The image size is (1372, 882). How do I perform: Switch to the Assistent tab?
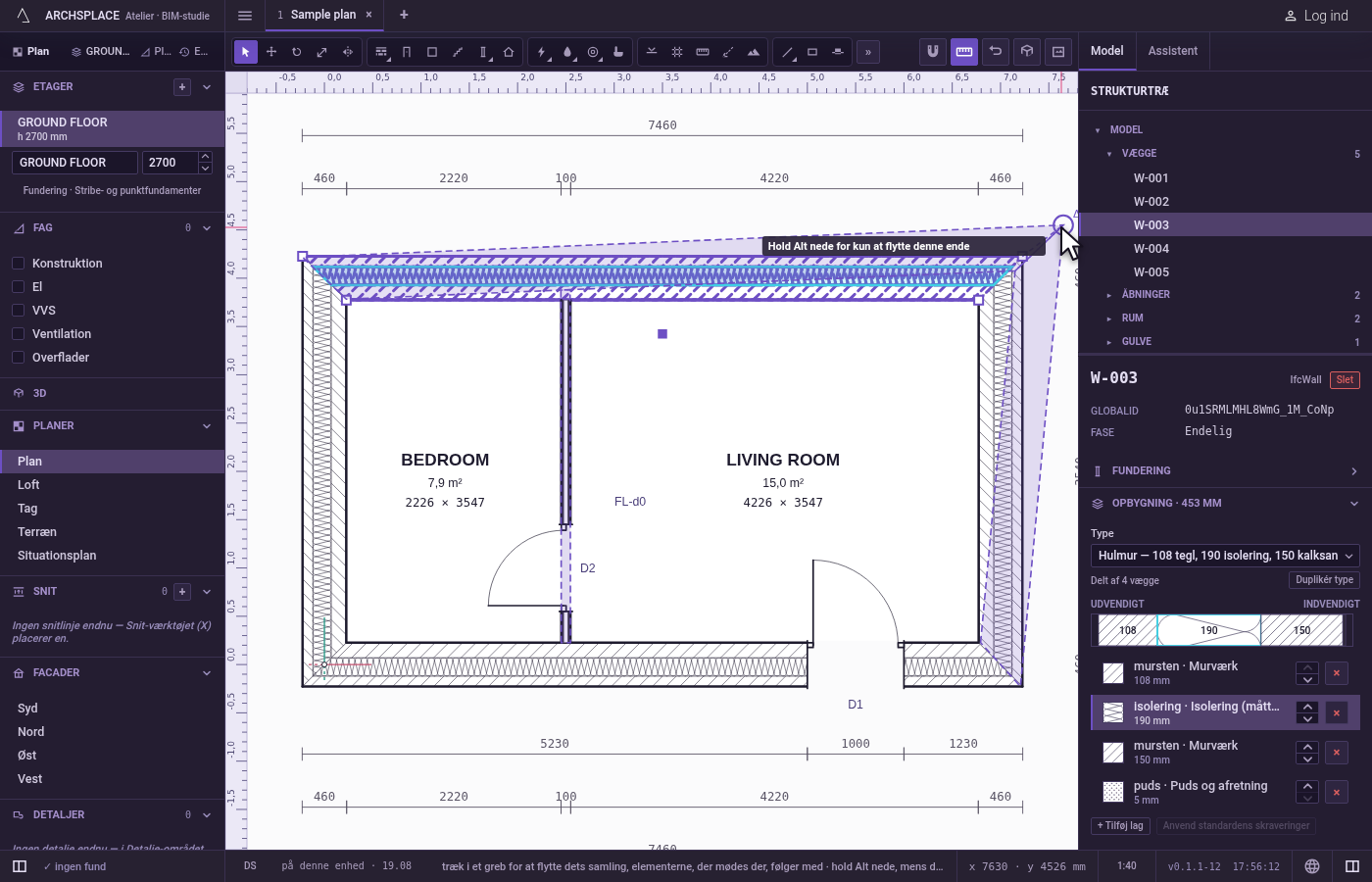pyautogui.click(x=1173, y=51)
